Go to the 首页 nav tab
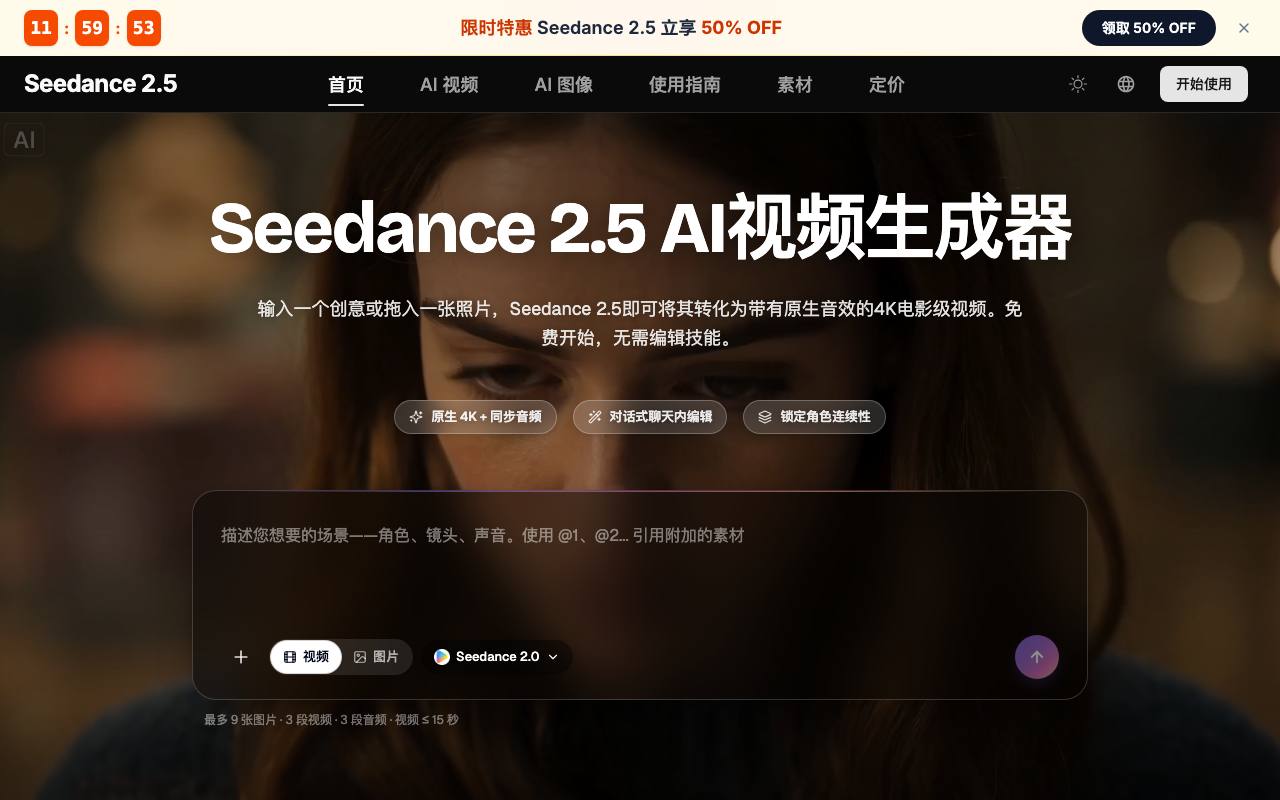1280x800 pixels. [346, 85]
